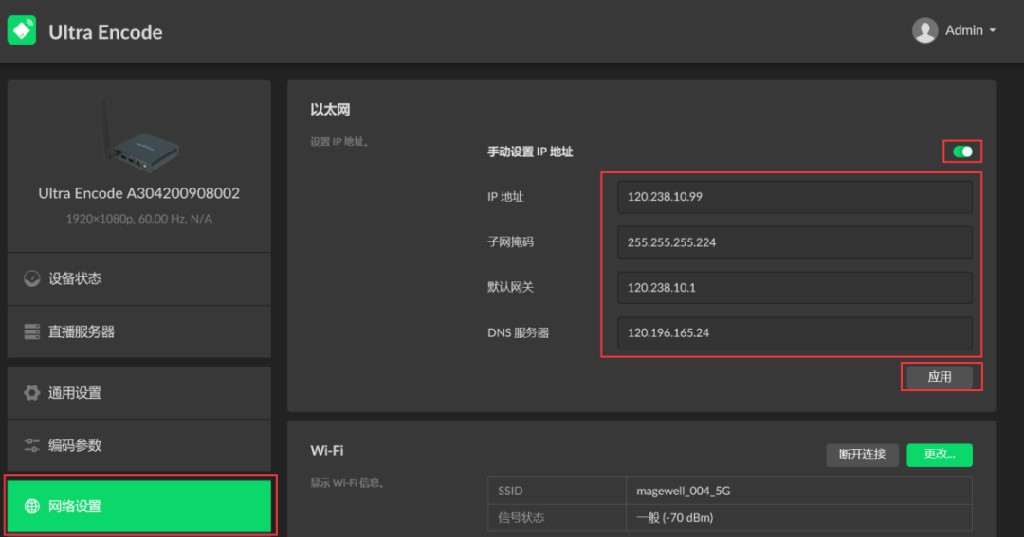Click into the 子网掩码 field
The width and height of the screenshot is (1024, 537).
pos(794,242)
